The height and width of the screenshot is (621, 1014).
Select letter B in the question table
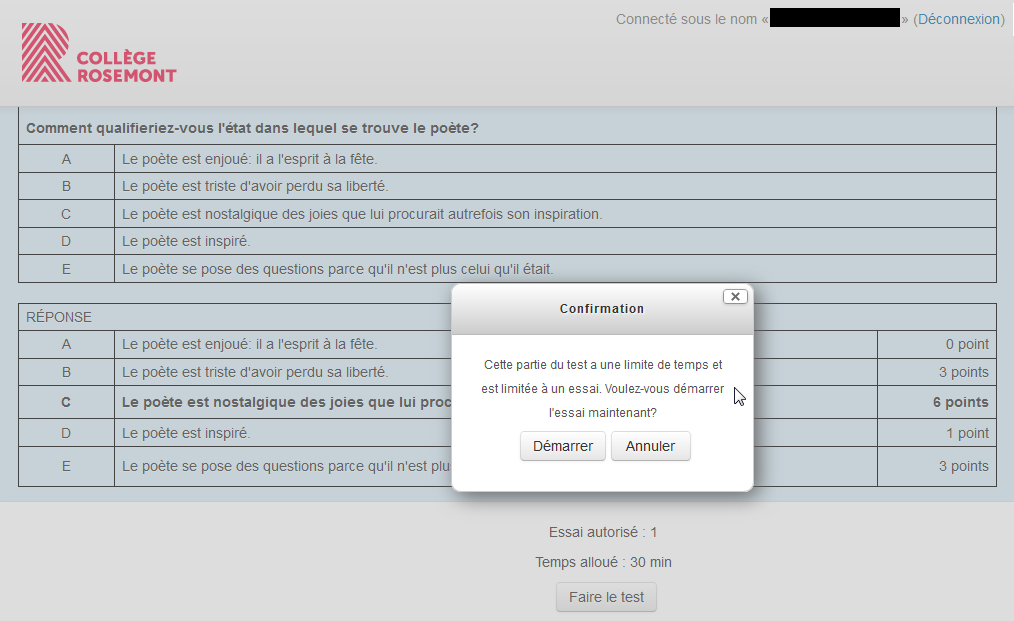coord(66,186)
